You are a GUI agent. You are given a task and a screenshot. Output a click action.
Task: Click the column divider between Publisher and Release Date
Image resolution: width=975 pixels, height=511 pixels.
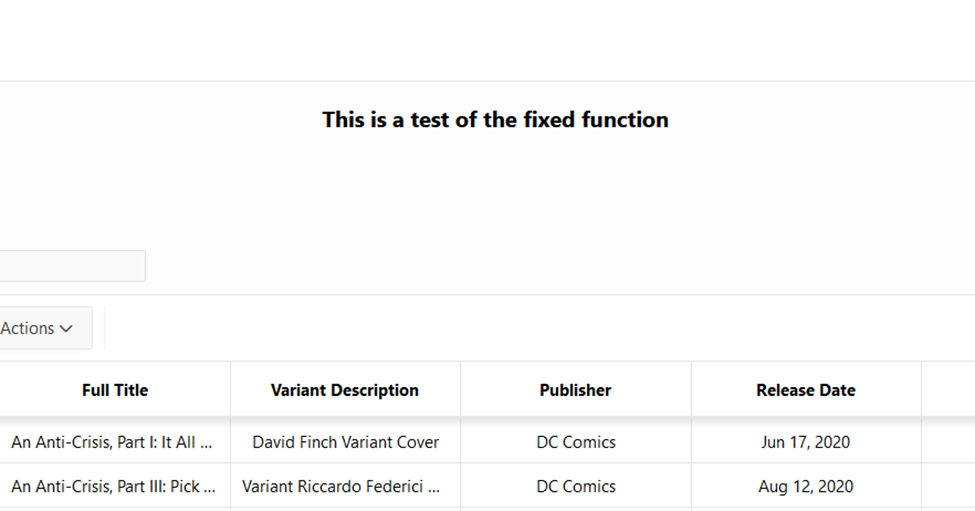(691, 389)
